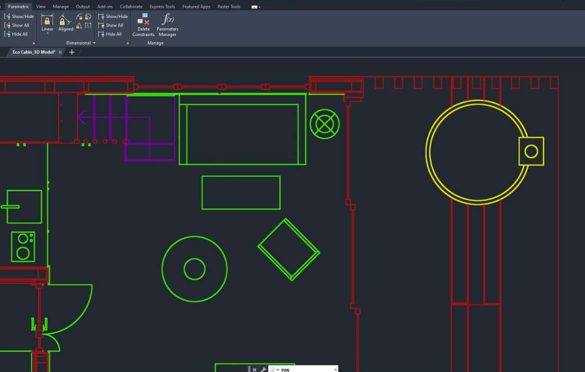This screenshot has height=372, width=585.
Task: Select the Radius constraint icon
Action: coord(79,17)
